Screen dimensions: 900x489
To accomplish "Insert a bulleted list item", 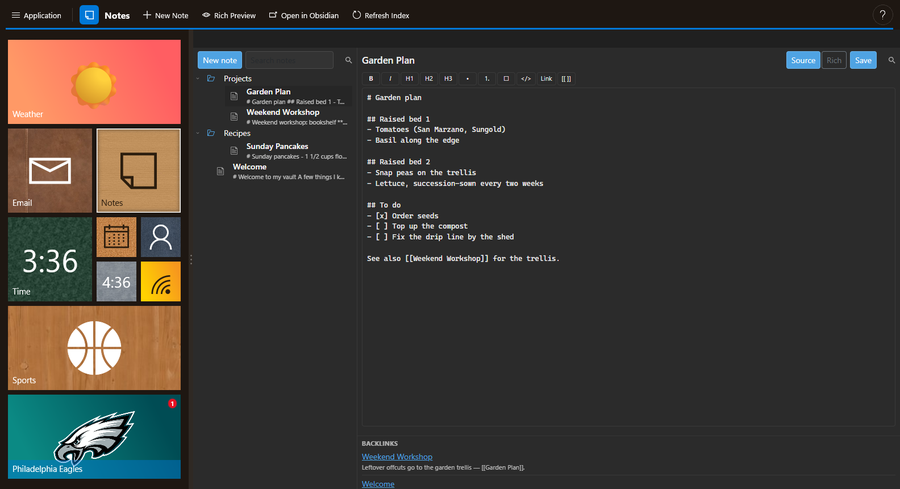I will 468,79.
